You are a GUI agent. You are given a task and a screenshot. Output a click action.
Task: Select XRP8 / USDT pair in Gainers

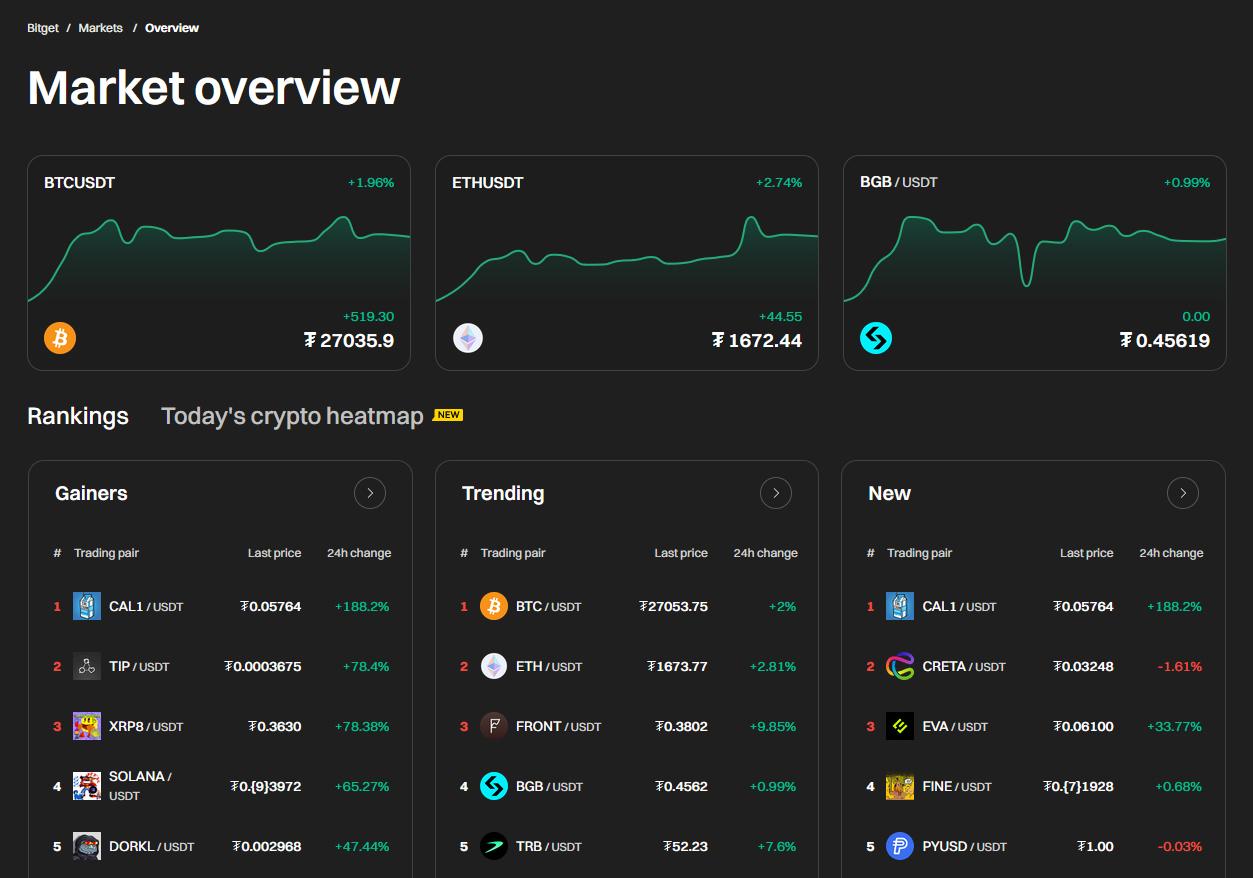146,726
